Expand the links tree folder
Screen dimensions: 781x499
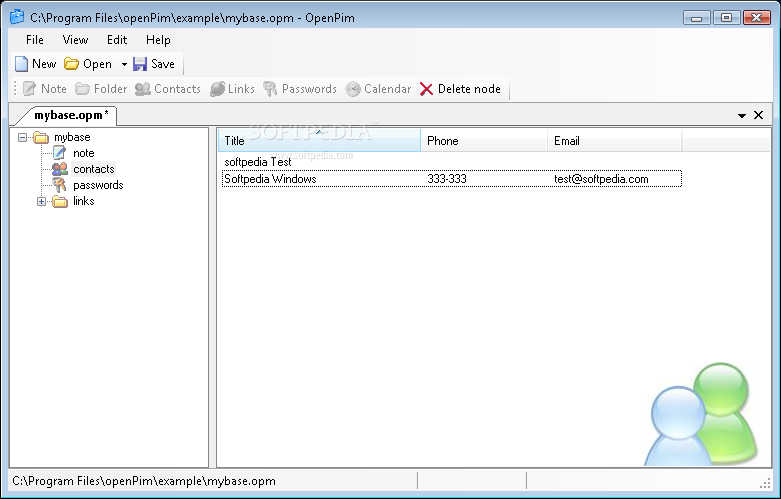point(41,201)
